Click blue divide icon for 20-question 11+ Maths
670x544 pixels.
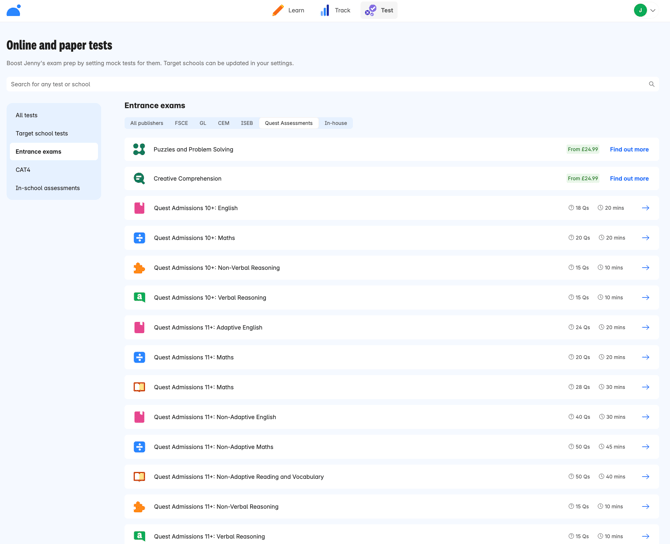pos(139,357)
